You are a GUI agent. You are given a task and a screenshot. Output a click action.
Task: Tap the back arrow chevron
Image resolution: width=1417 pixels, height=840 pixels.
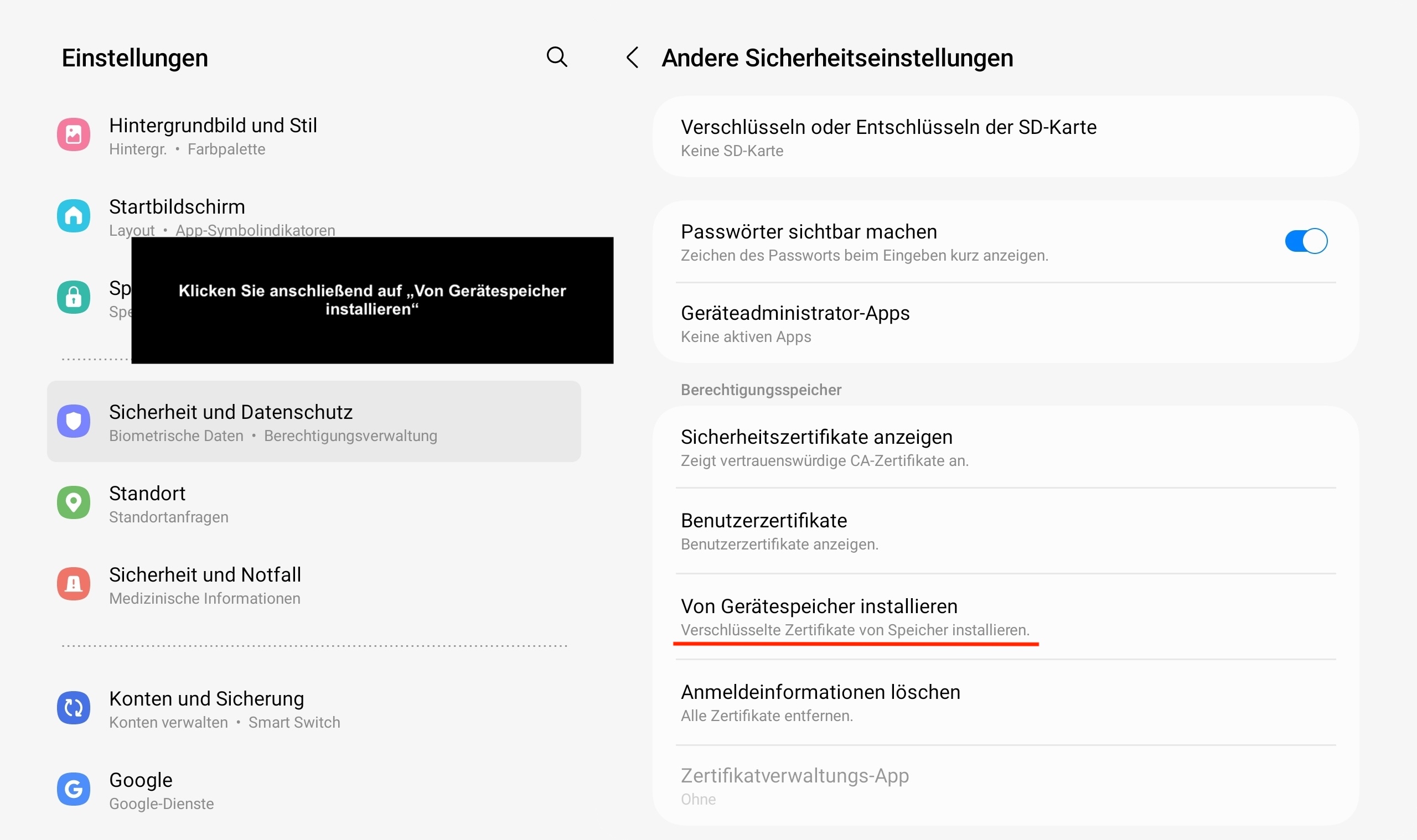pos(632,57)
